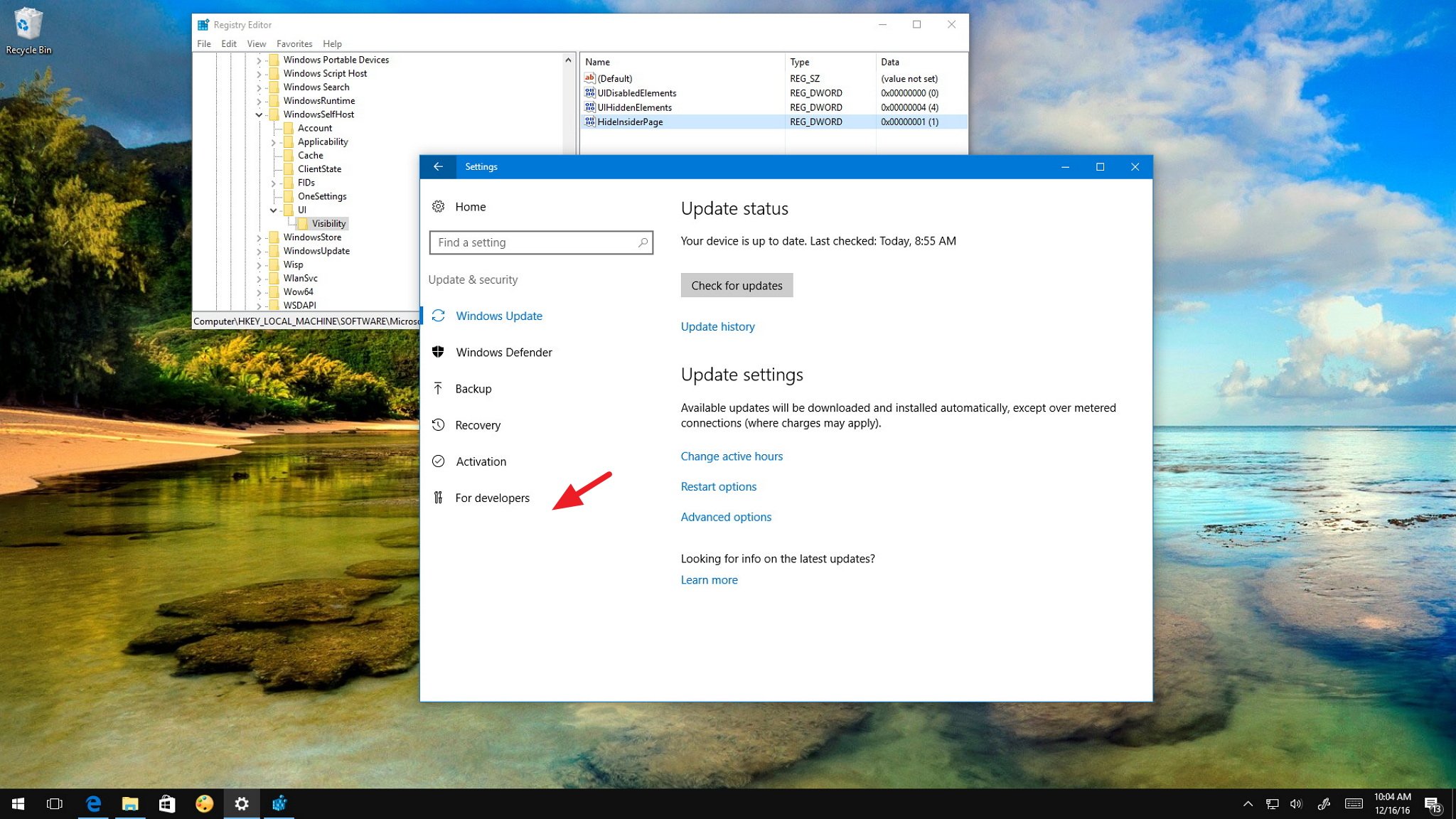Click the For developers icon in sidebar

tap(438, 497)
